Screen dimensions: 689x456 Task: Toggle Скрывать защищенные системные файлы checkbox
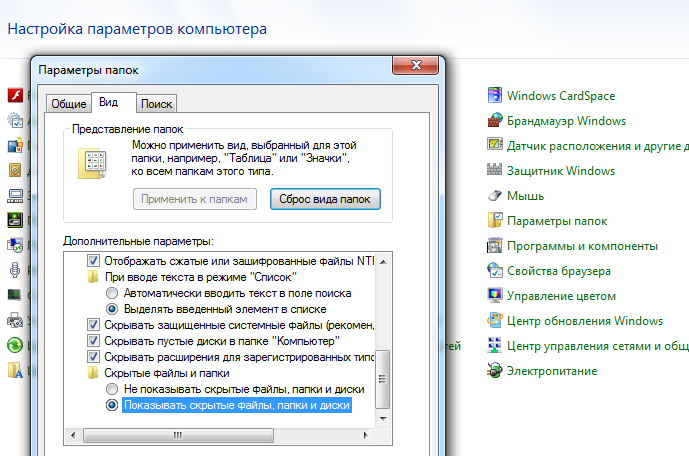click(x=95, y=325)
